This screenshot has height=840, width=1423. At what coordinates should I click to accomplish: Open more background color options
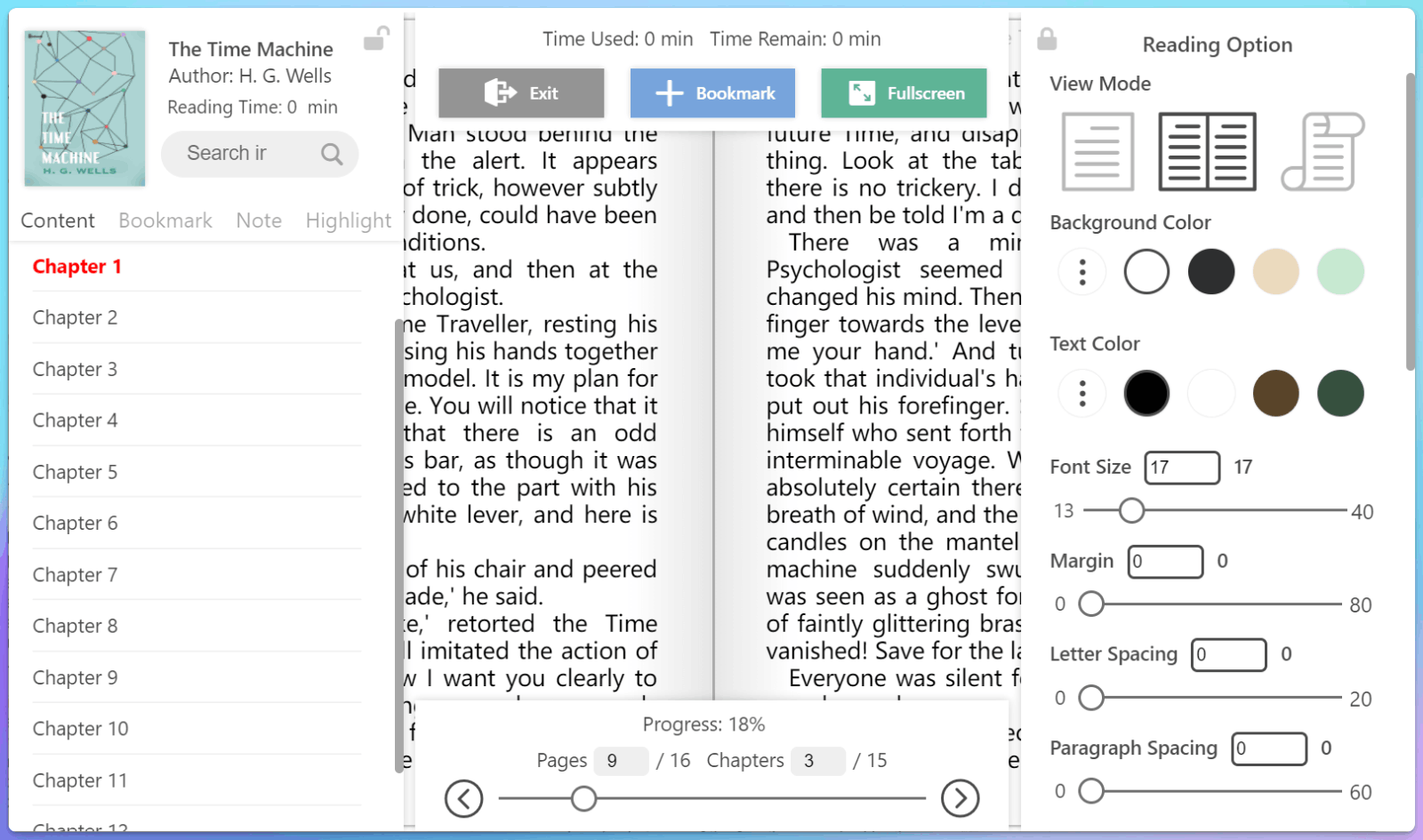click(x=1081, y=272)
